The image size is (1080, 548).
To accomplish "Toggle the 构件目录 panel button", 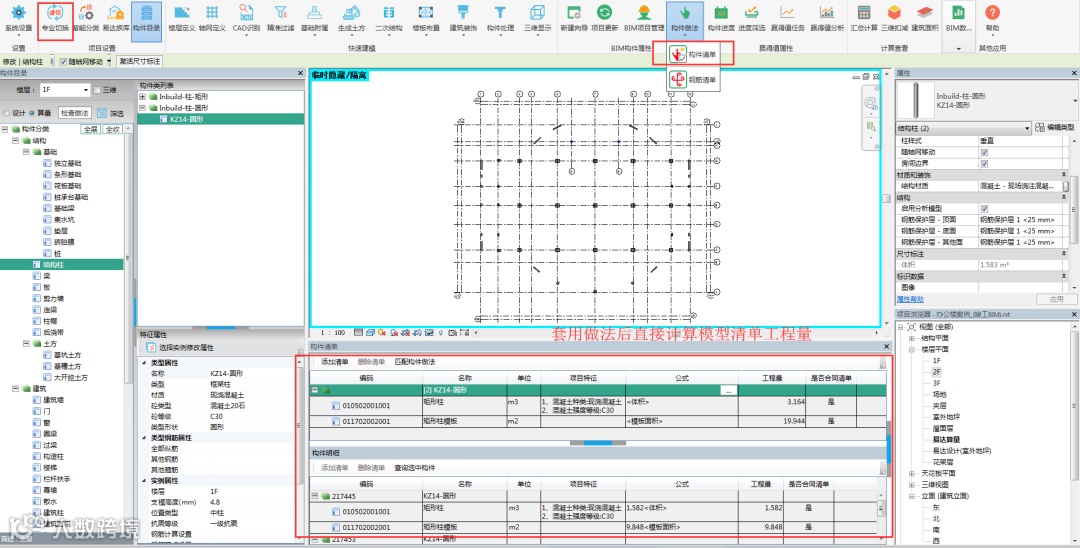I will [146, 19].
